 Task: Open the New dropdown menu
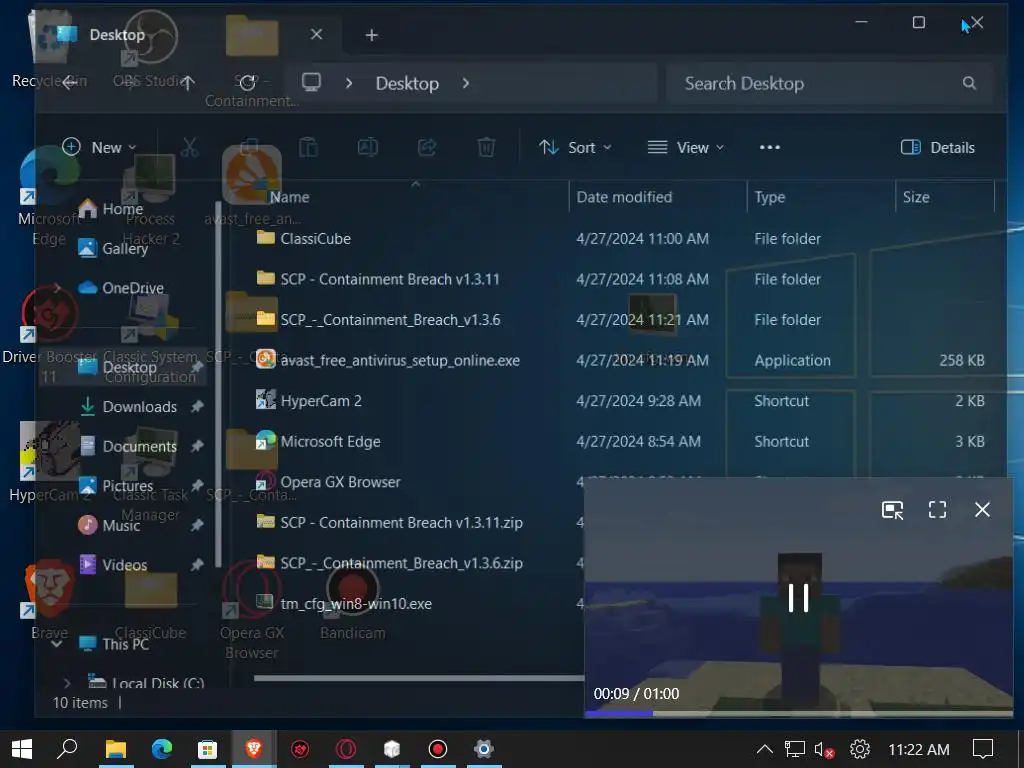tap(99, 148)
